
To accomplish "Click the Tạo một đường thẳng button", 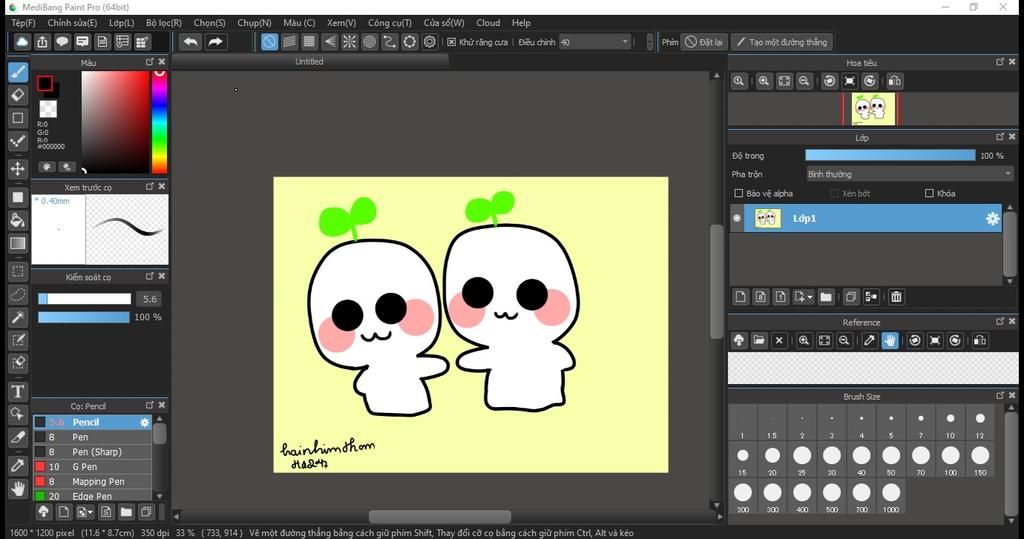I will [x=781, y=42].
